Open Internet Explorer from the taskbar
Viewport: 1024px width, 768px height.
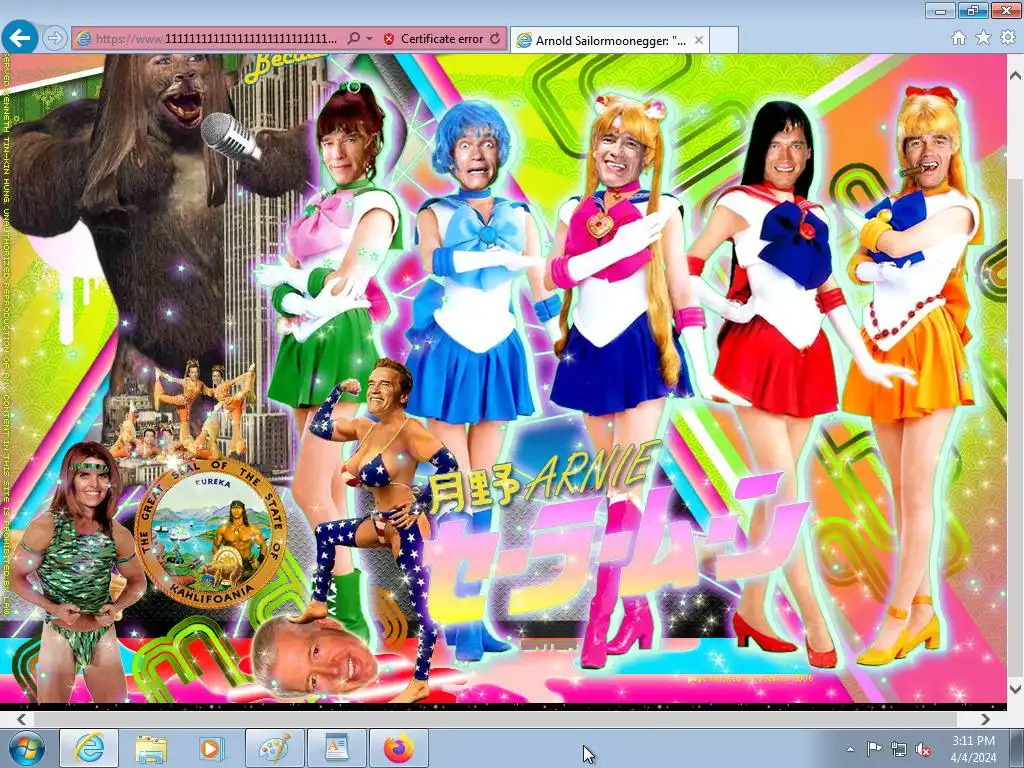click(89, 748)
